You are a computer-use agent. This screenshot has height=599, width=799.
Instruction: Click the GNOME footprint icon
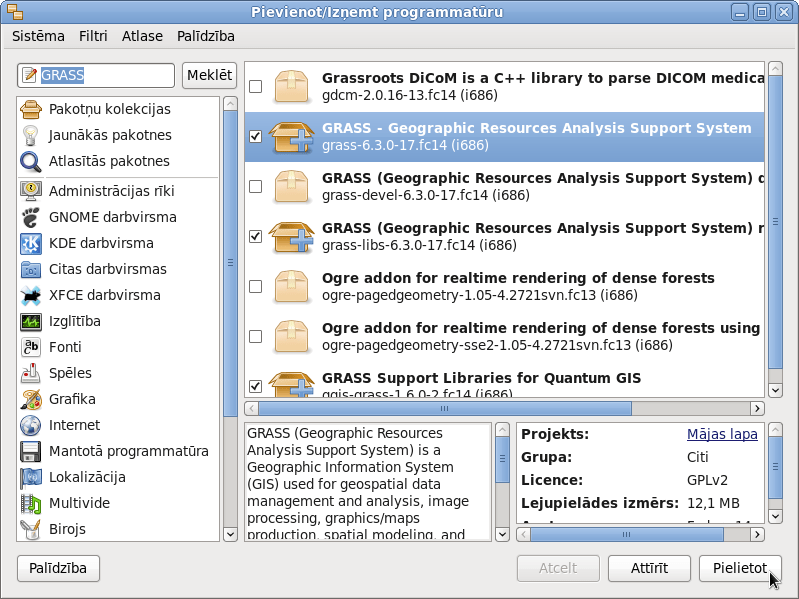(31, 217)
